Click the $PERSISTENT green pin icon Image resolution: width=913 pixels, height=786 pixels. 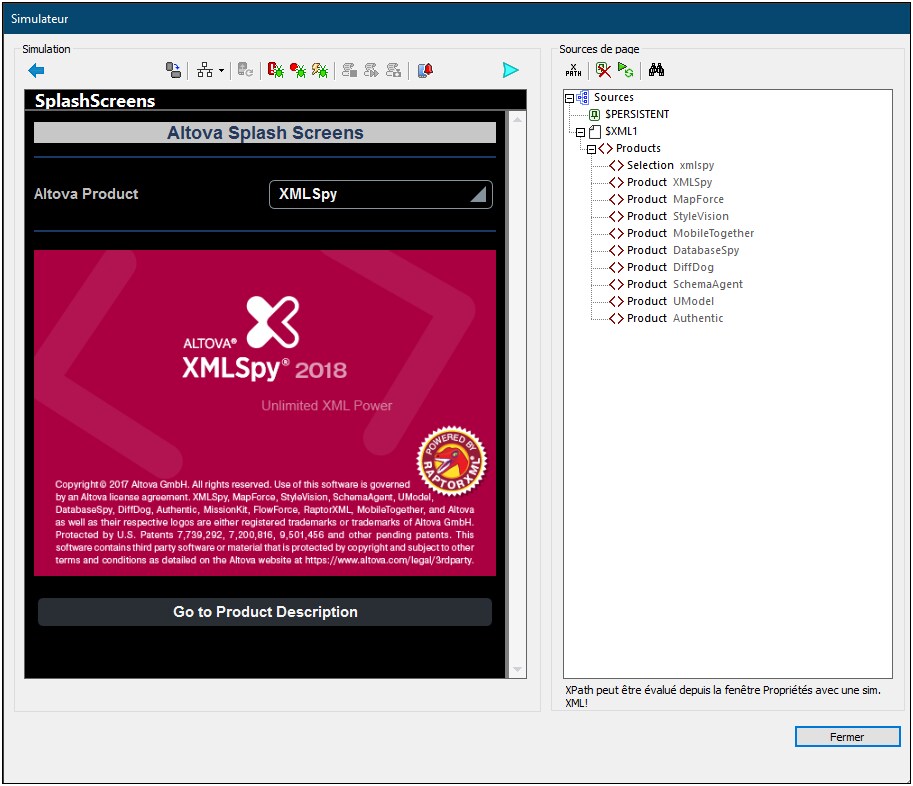[594, 115]
